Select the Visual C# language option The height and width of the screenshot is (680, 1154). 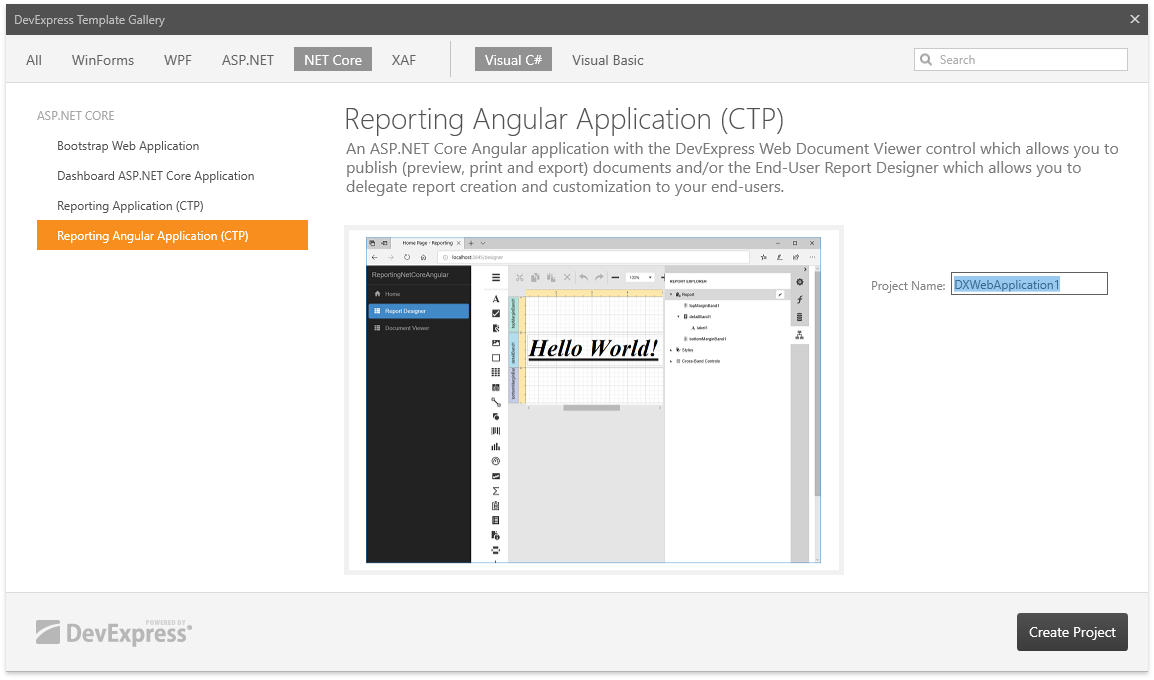(513, 60)
